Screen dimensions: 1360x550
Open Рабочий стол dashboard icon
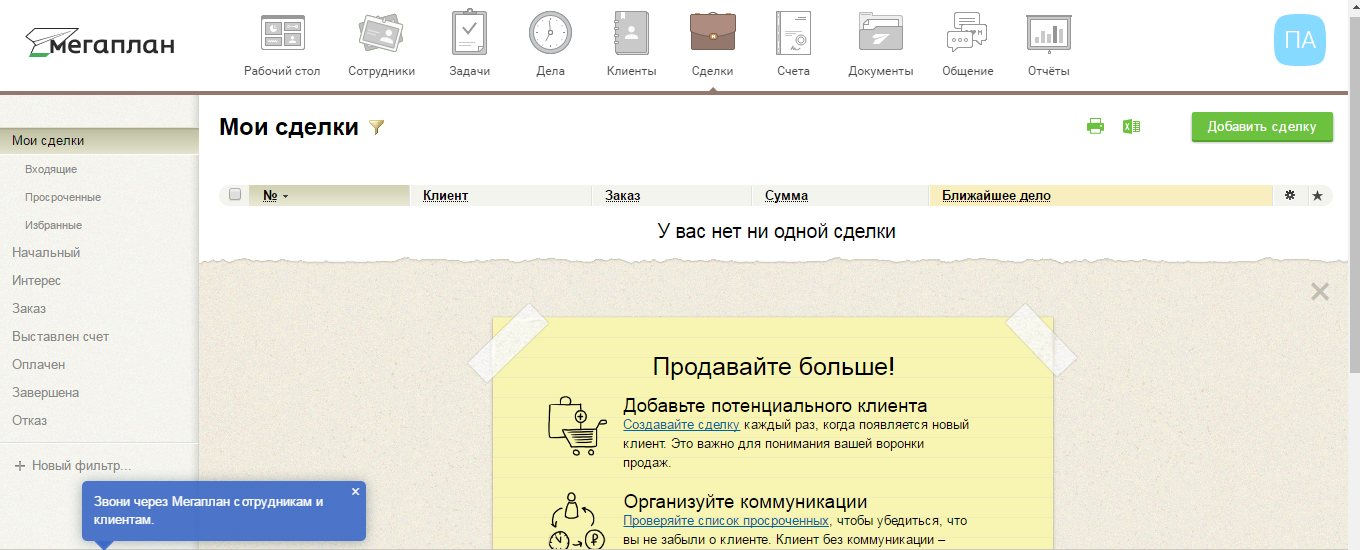[282, 33]
